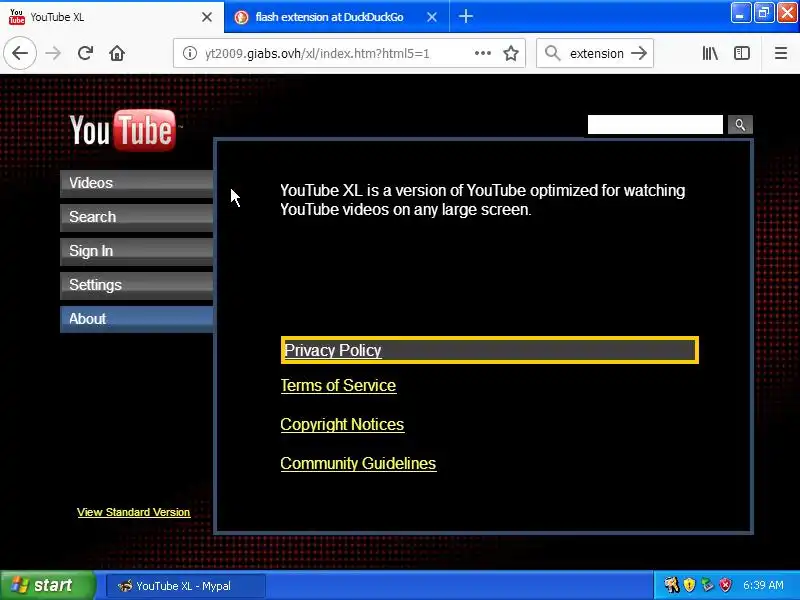
Task: Select the About menu item
Action: click(x=137, y=319)
